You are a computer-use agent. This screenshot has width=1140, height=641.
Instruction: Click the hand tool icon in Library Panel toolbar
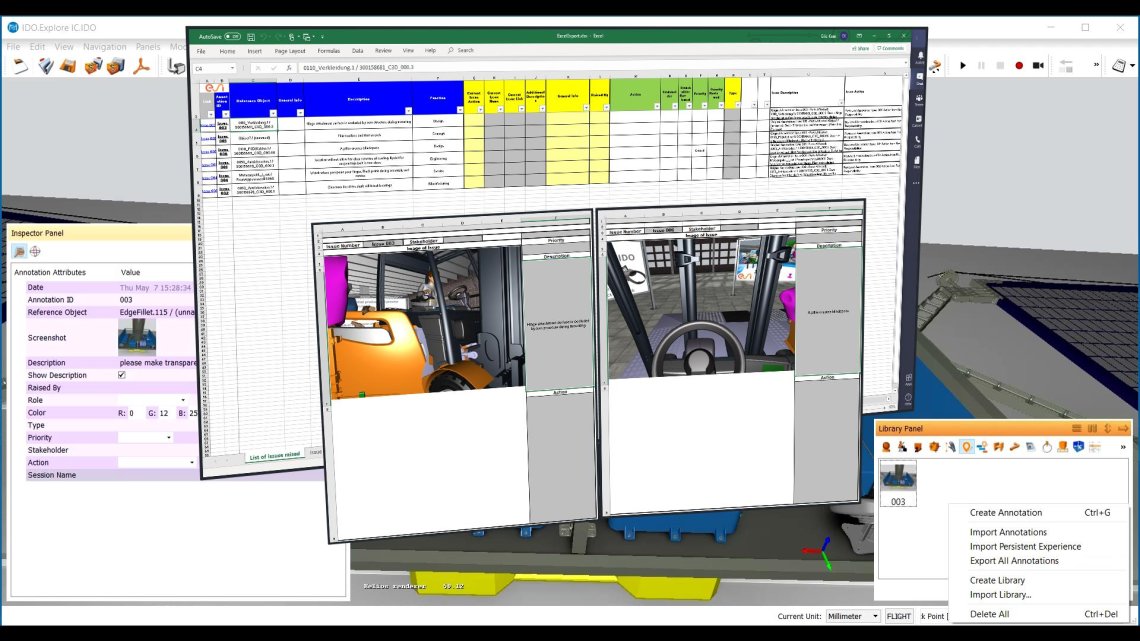coord(950,447)
